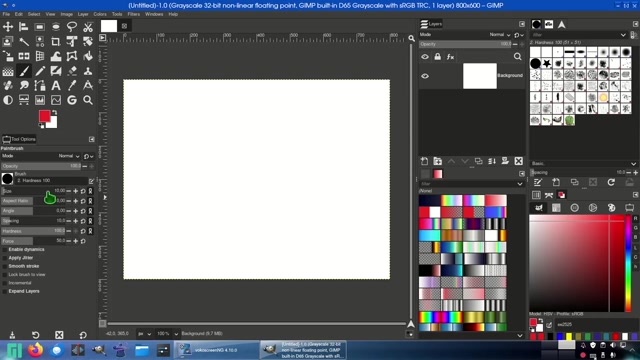The image size is (640, 360).
Task: Switch to the Layers tab
Action: (431, 24)
